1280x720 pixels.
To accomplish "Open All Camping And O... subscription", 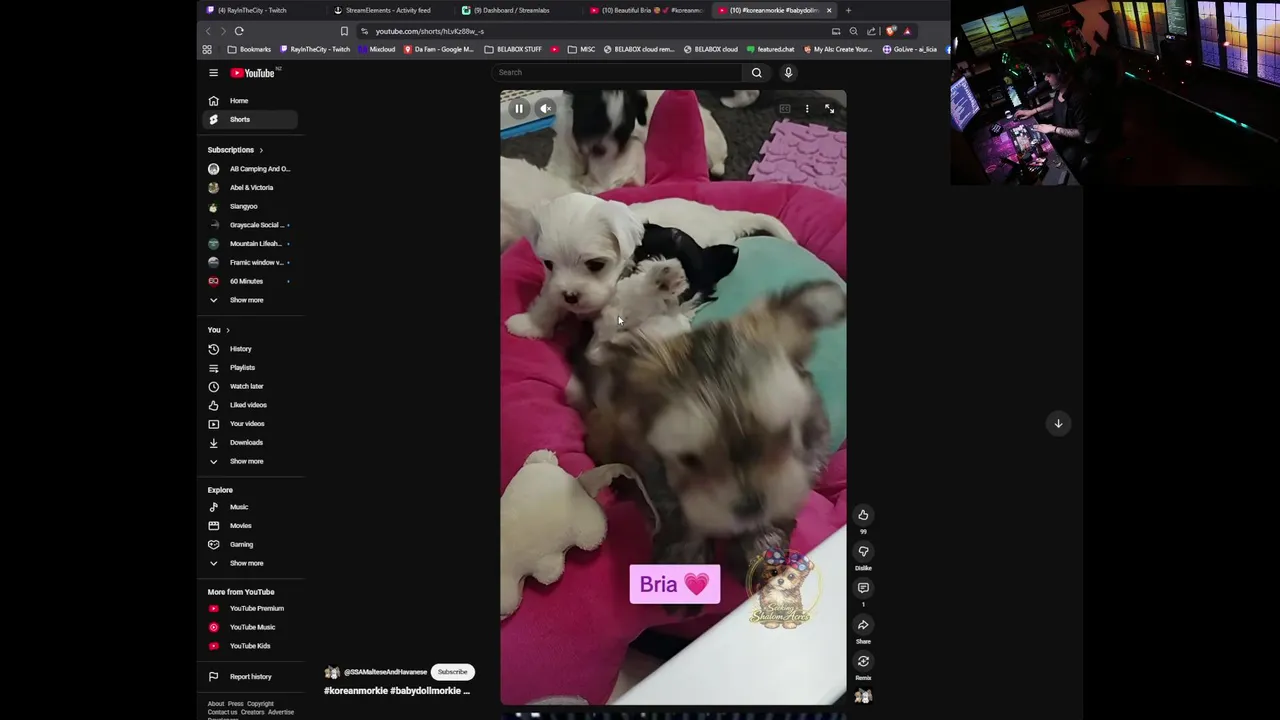I will click(x=250, y=169).
